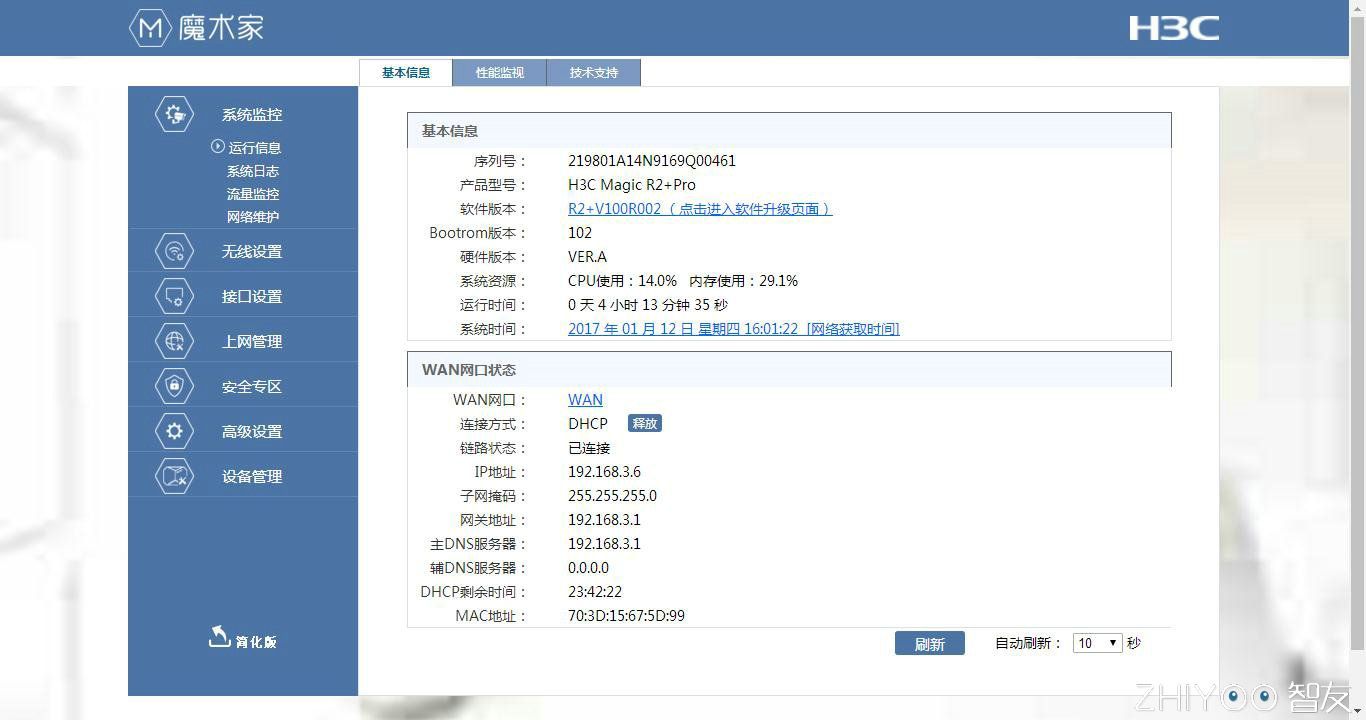Click the 简化版 switch arrow icon
The height and width of the screenshot is (720, 1366).
pyautogui.click(x=219, y=637)
